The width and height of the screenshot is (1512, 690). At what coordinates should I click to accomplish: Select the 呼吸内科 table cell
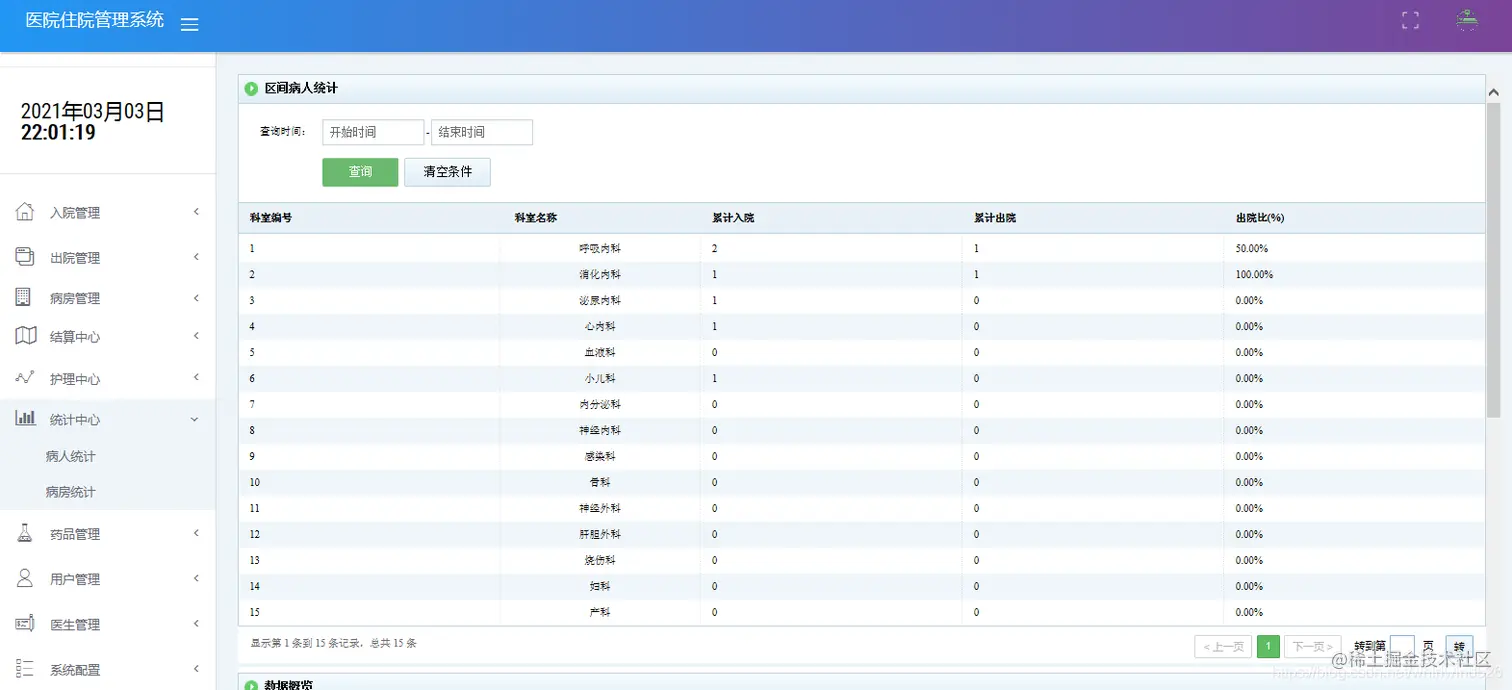(600, 248)
